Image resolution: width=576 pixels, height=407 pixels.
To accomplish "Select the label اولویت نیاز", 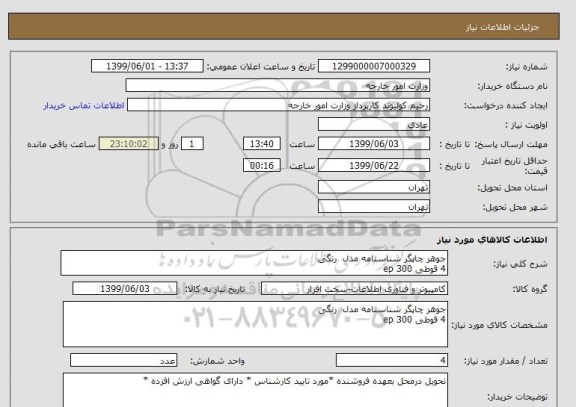I will click(526, 125).
